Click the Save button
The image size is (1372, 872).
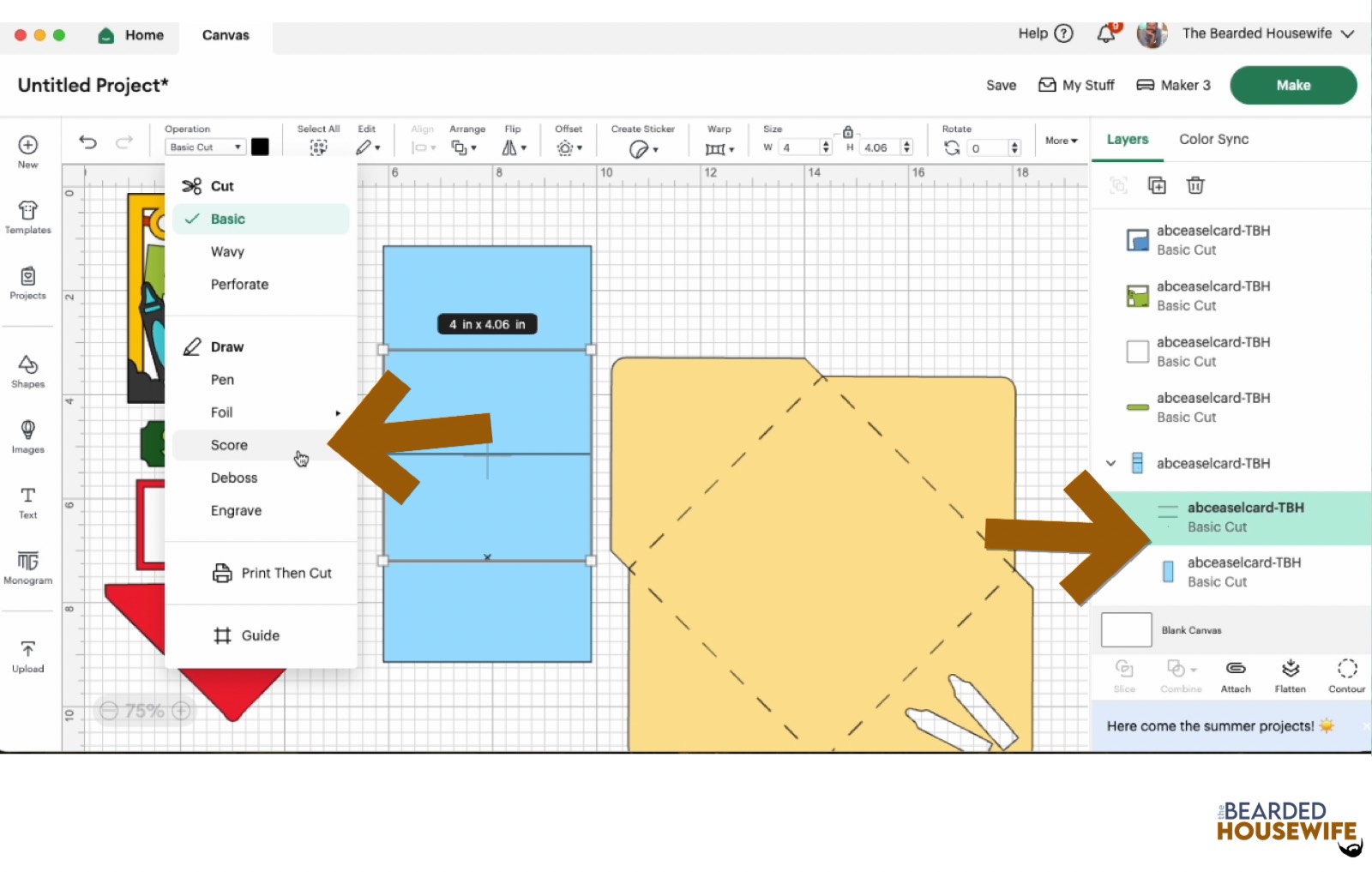tap(1001, 85)
